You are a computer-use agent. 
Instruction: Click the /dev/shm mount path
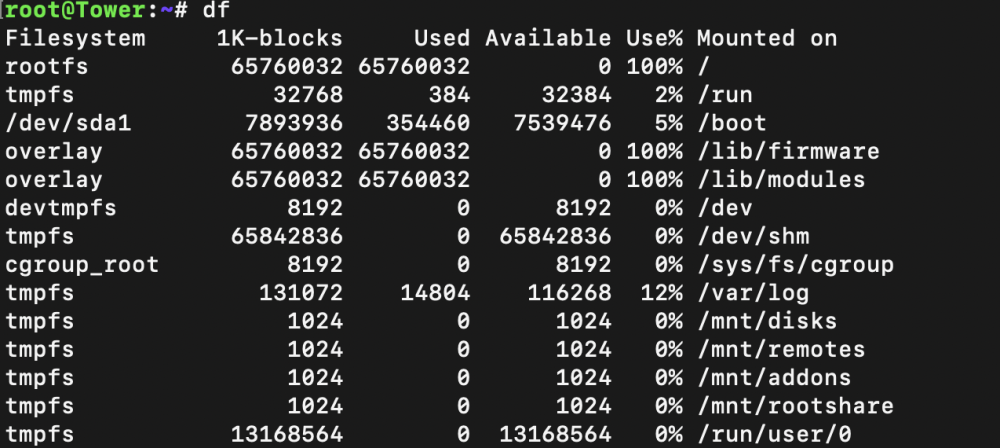coord(753,237)
